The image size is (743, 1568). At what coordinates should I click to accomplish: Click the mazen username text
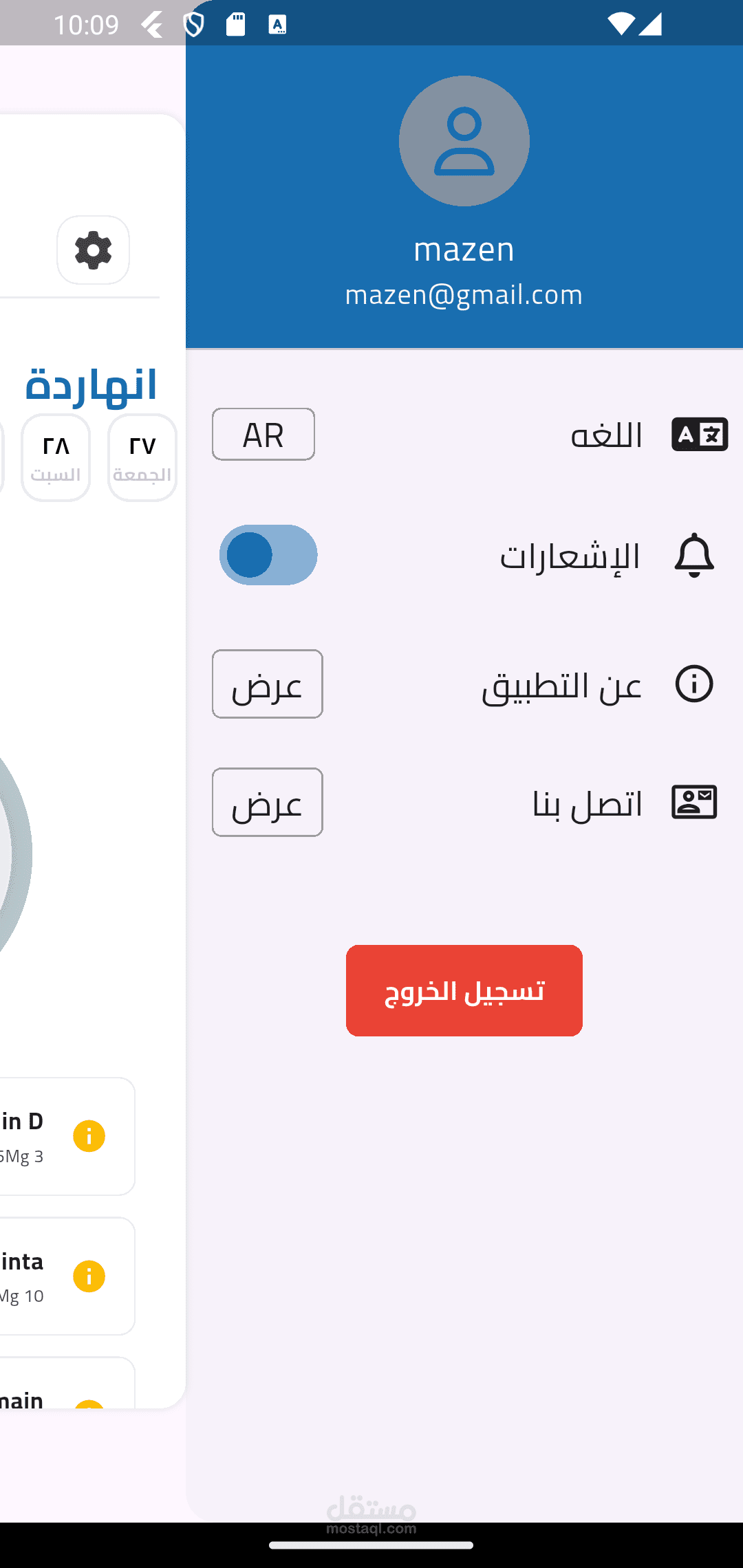point(464,249)
